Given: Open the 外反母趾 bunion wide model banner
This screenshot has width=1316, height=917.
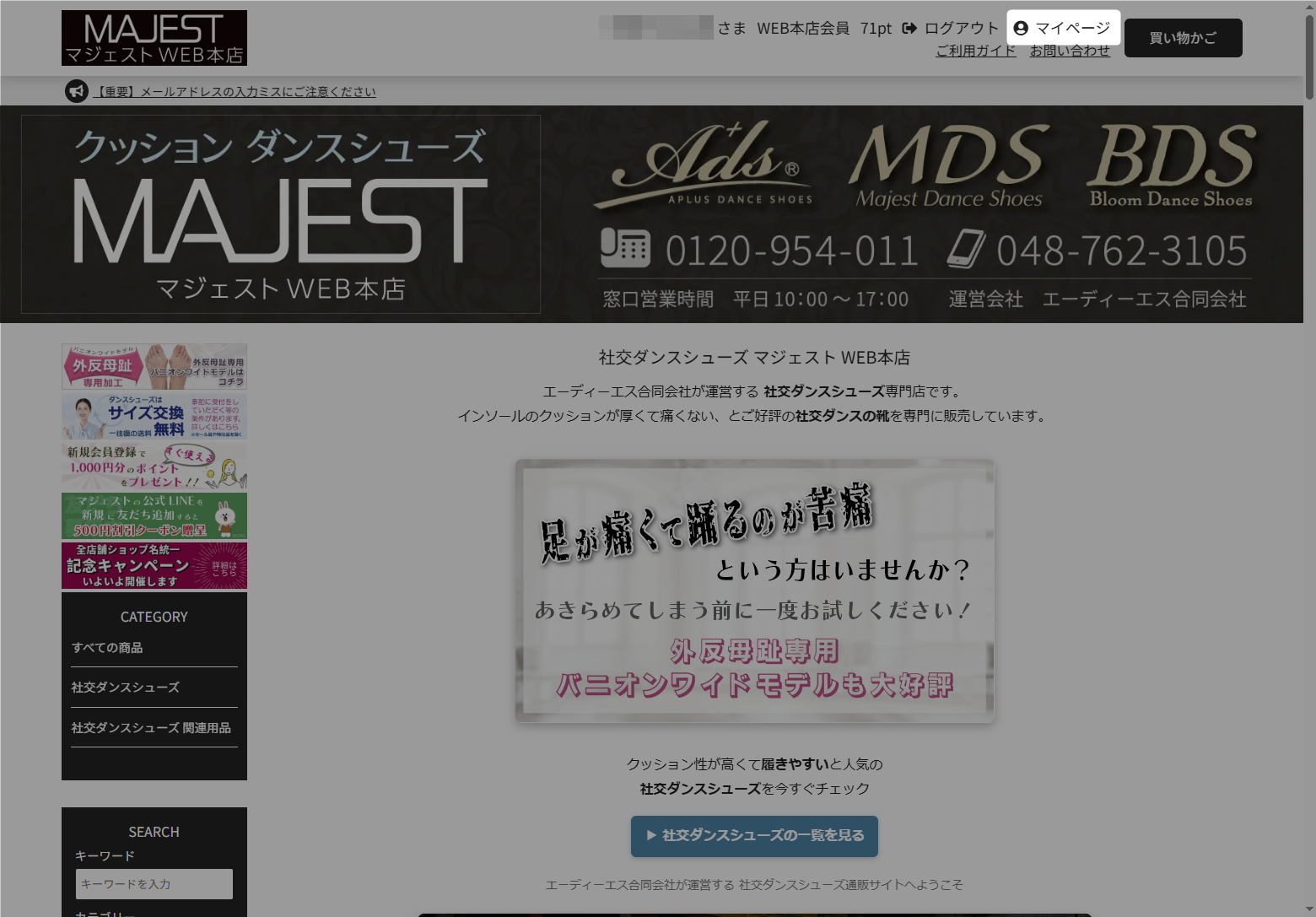Looking at the screenshot, I should (x=154, y=366).
